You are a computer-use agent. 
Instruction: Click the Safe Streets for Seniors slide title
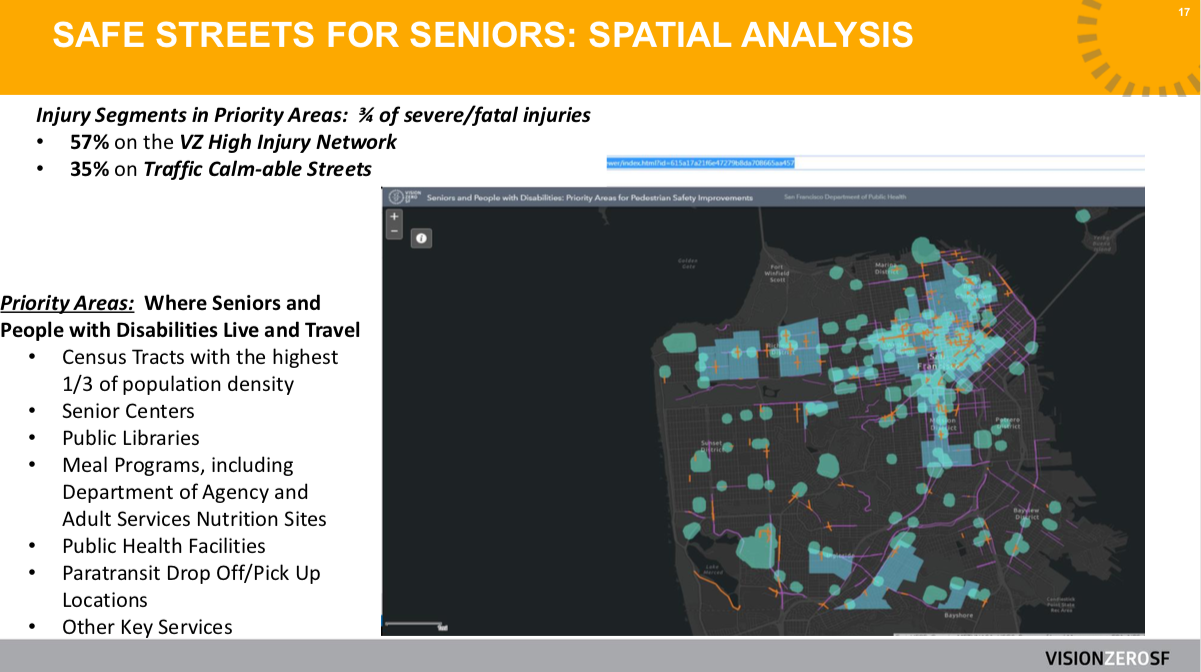click(482, 36)
